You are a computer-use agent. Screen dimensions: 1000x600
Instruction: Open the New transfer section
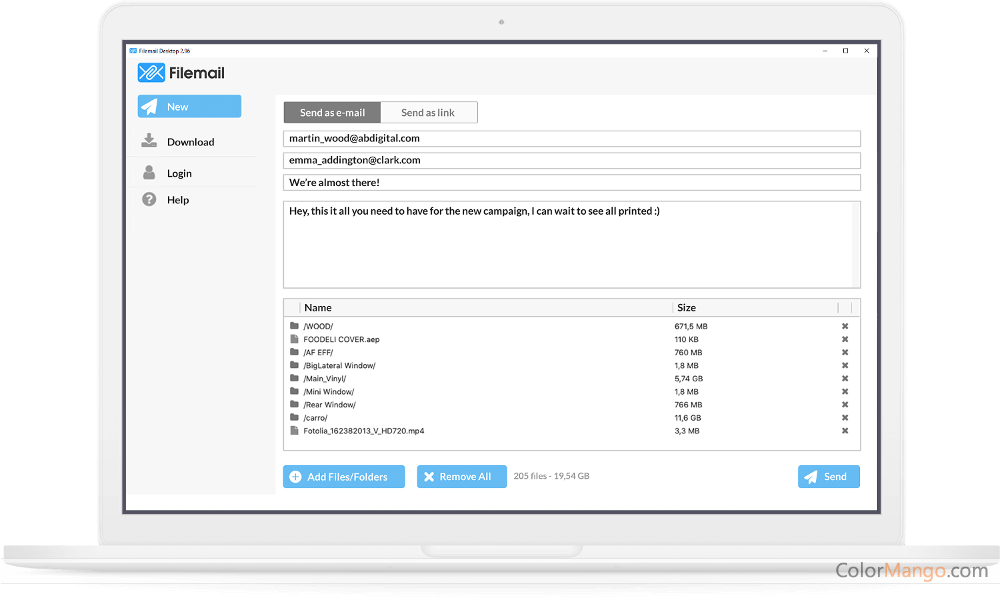tap(189, 106)
